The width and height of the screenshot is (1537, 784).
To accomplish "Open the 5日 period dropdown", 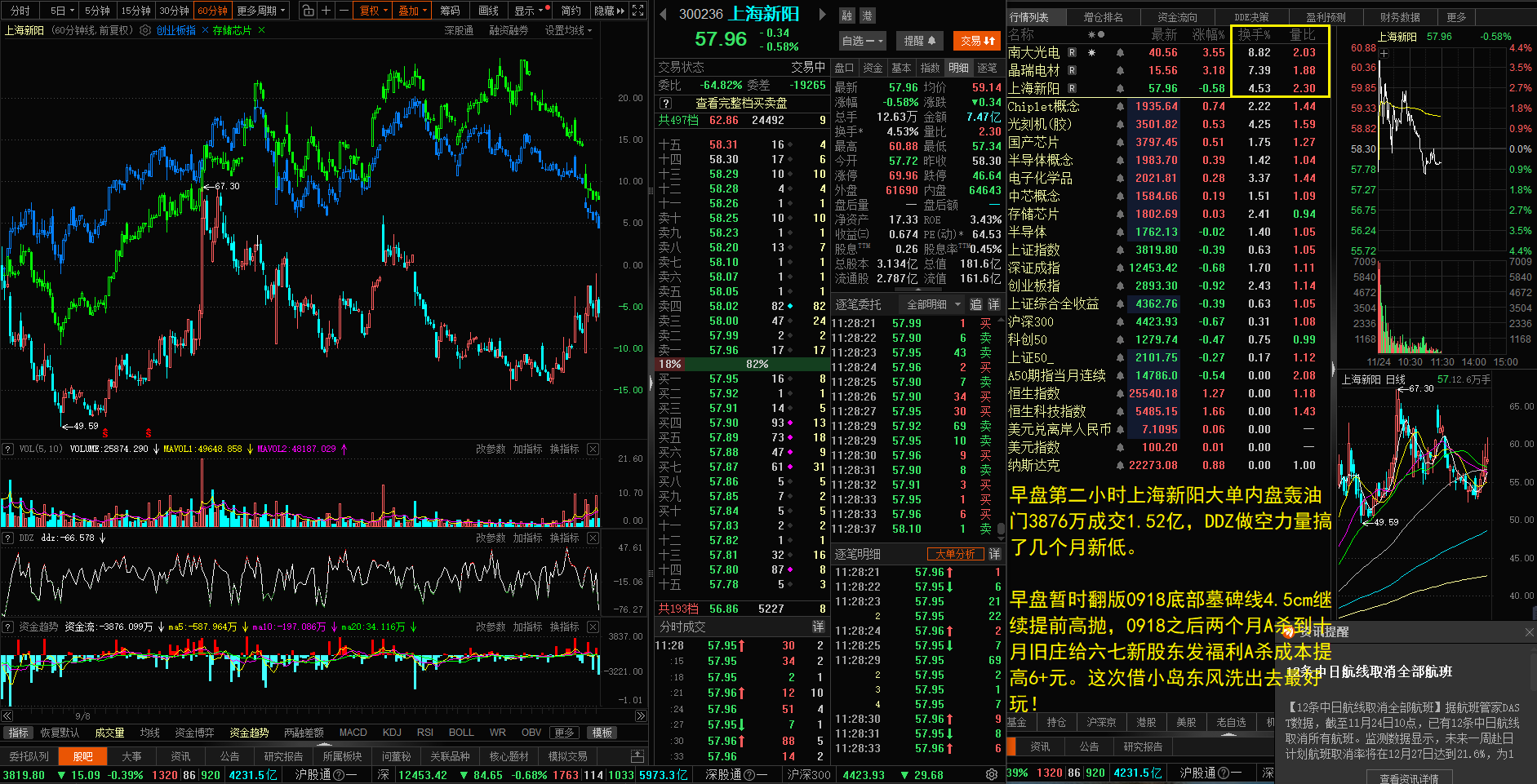I will 62,11.
